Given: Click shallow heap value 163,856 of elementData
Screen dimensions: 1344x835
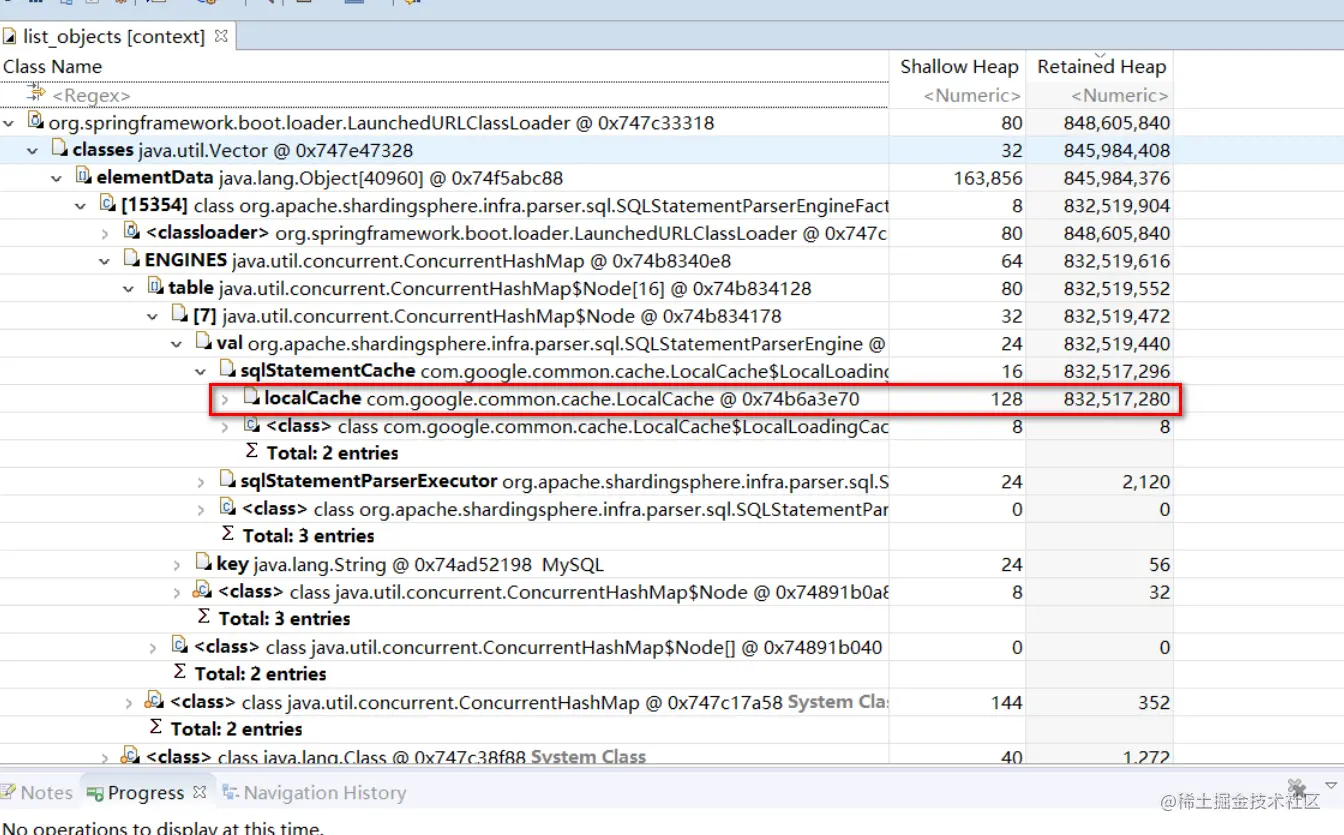Looking at the screenshot, I should point(988,178).
